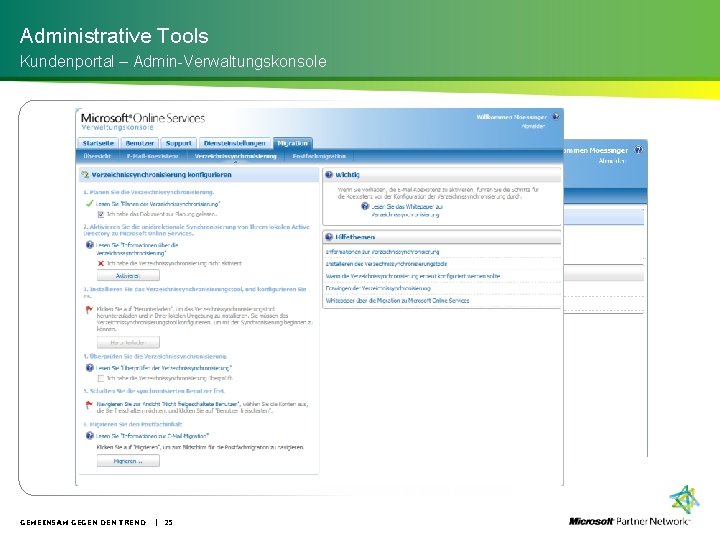Viewport: 720px width, 540px height.
Task: Click the red flag icon in step 3
Action: [x=90, y=310]
